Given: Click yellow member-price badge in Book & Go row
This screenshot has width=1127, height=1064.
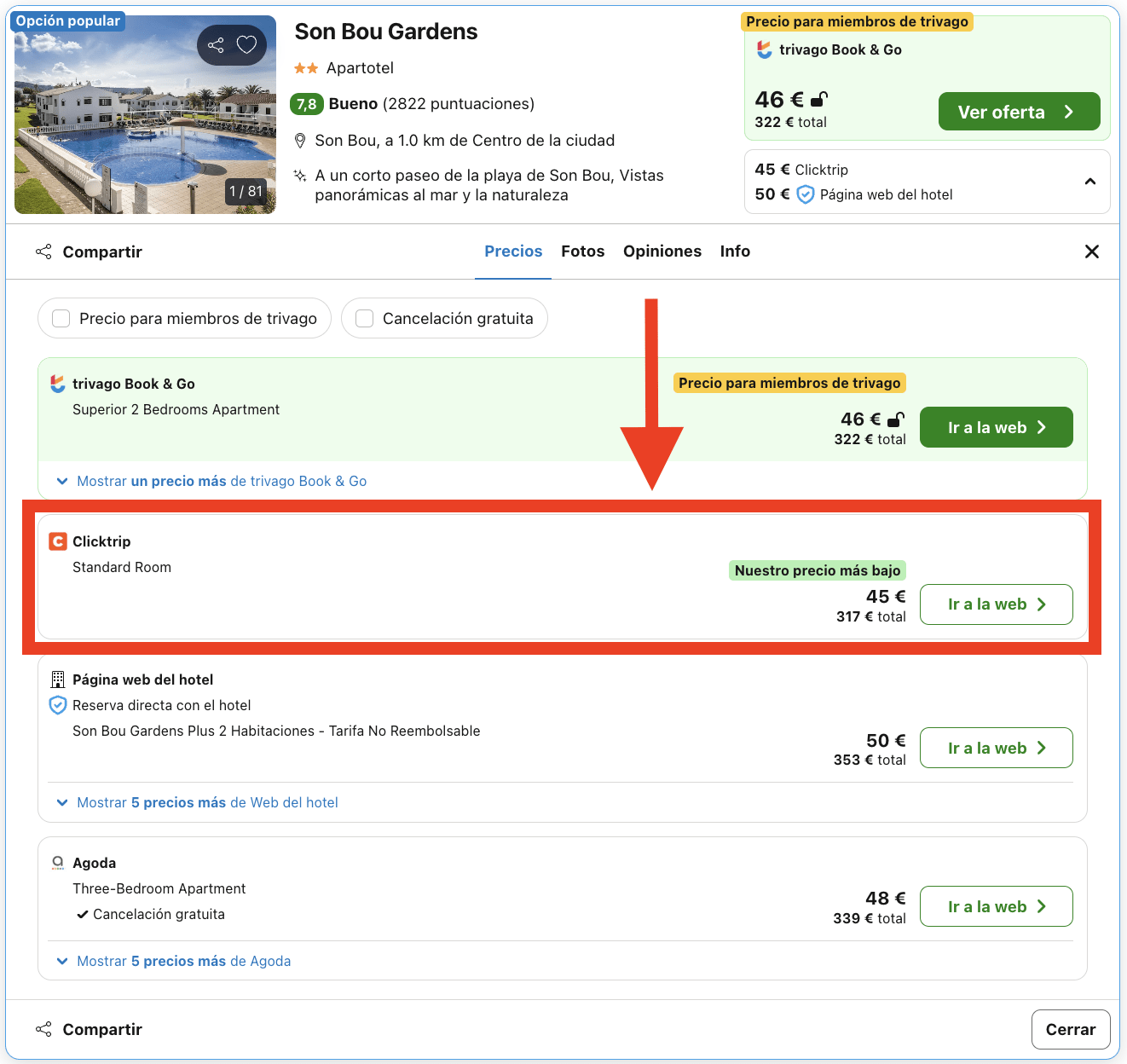Looking at the screenshot, I should (x=789, y=383).
